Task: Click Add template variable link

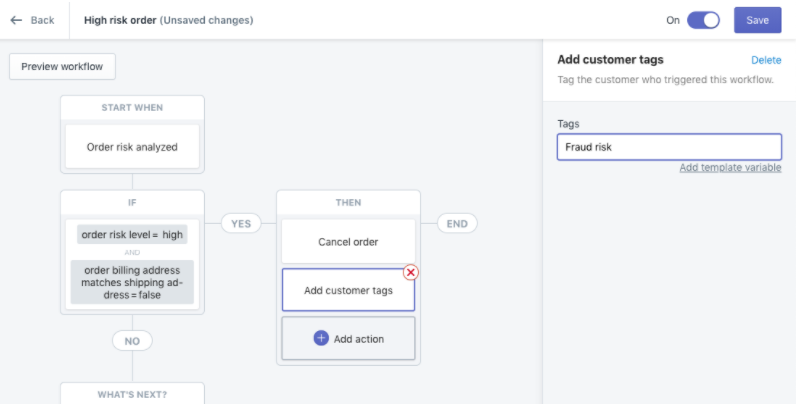Action: point(730,168)
